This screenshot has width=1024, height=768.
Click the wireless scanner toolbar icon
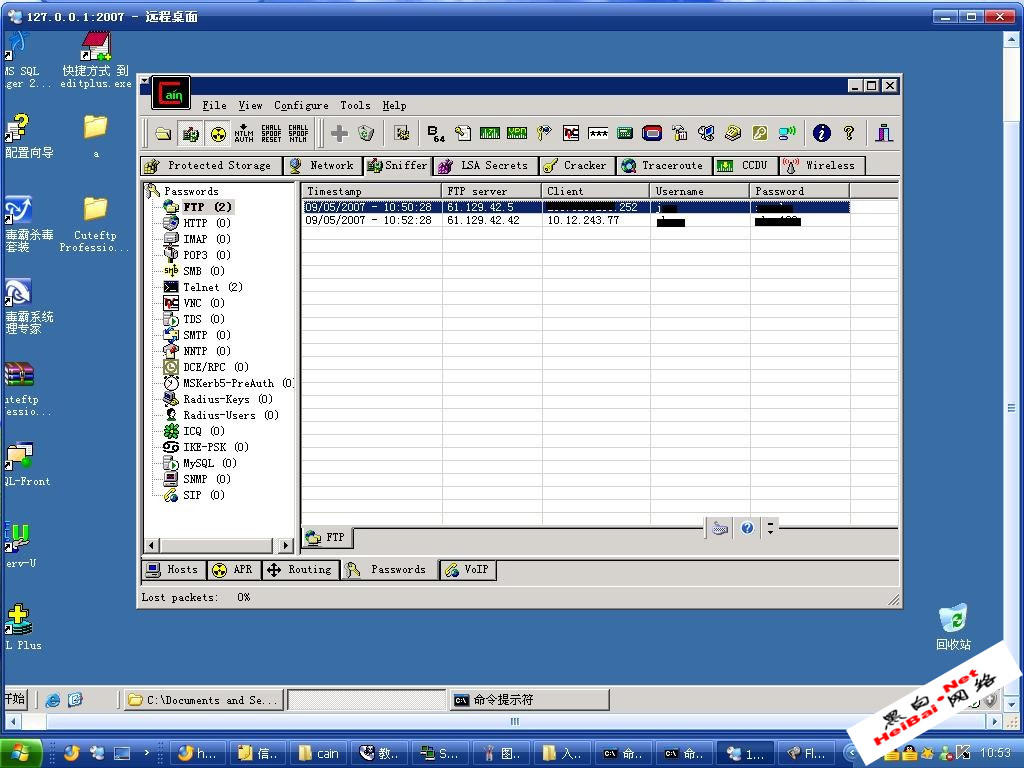[787, 134]
